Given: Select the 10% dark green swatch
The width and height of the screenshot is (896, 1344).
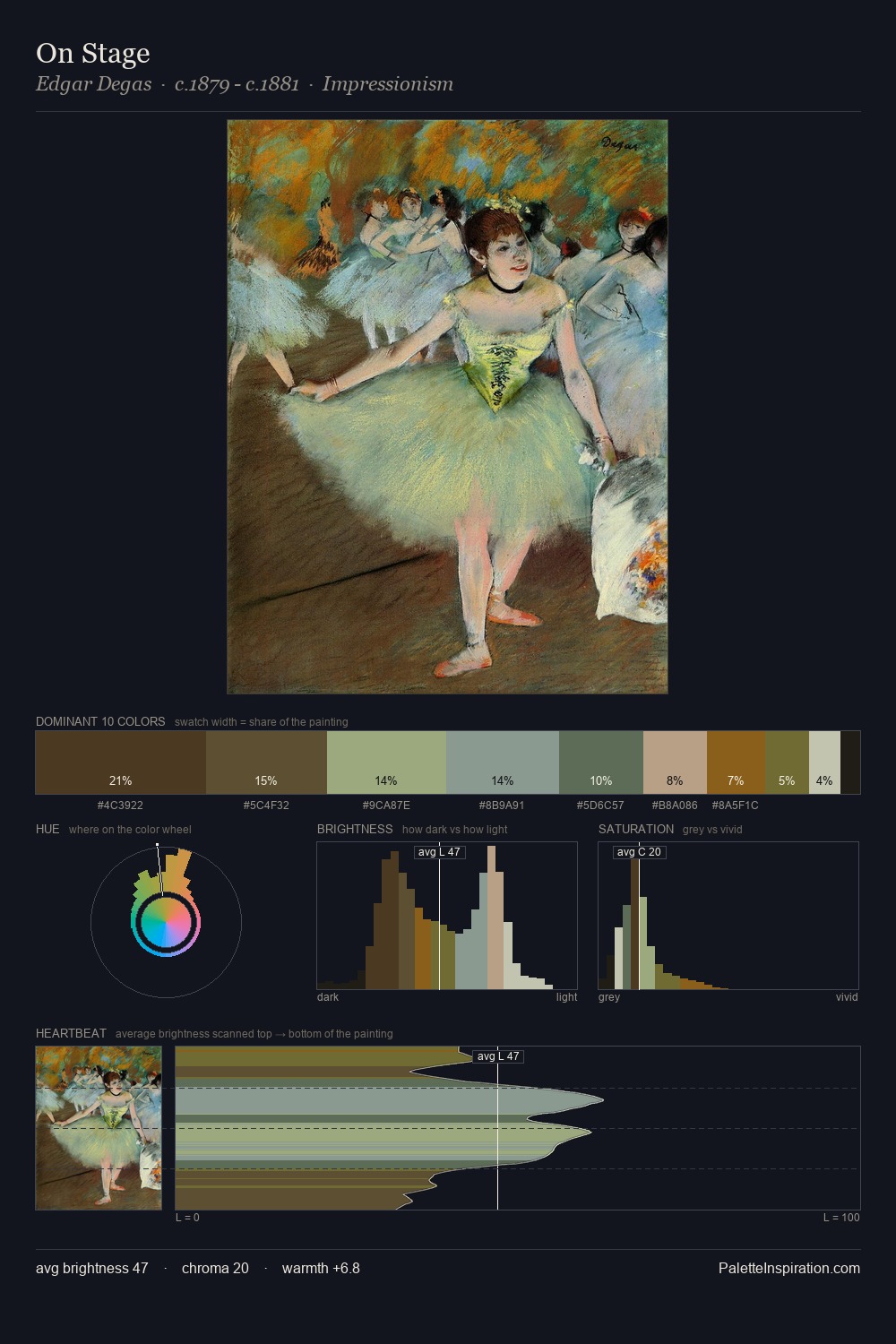Looking at the screenshot, I should [601, 762].
